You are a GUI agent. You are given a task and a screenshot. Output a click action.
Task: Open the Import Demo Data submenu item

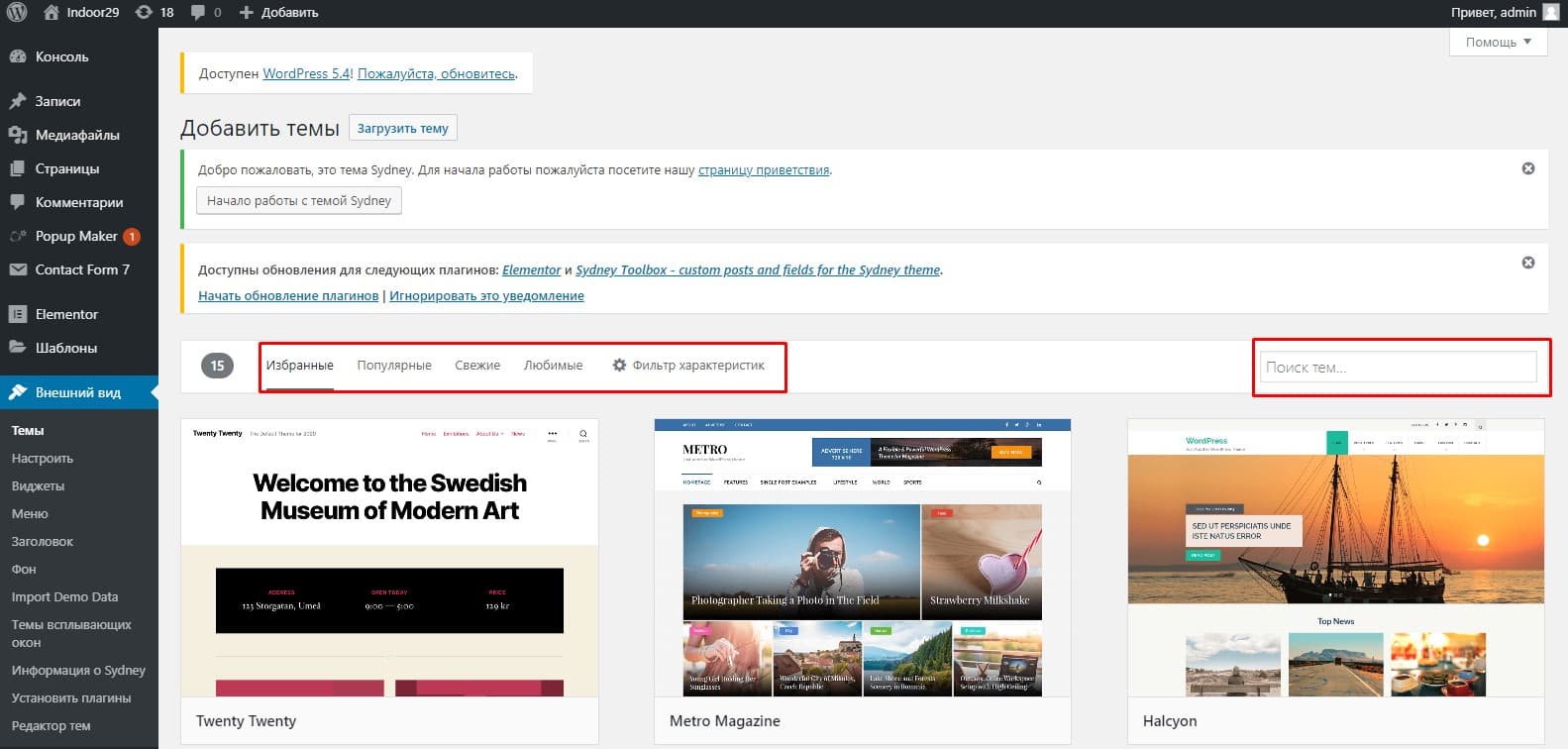coord(64,596)
